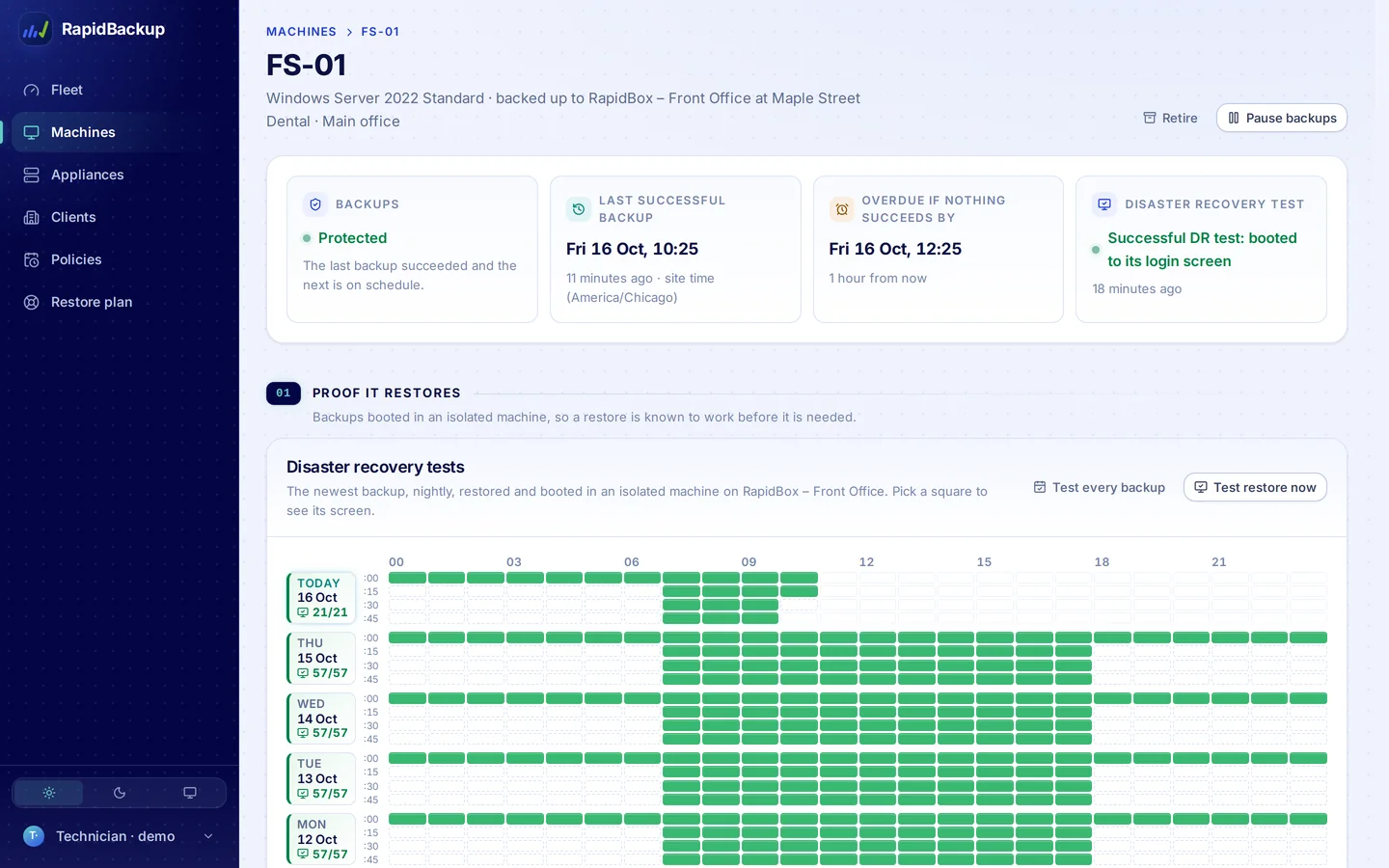Click the Fleet gauge icon

(32, 90)
